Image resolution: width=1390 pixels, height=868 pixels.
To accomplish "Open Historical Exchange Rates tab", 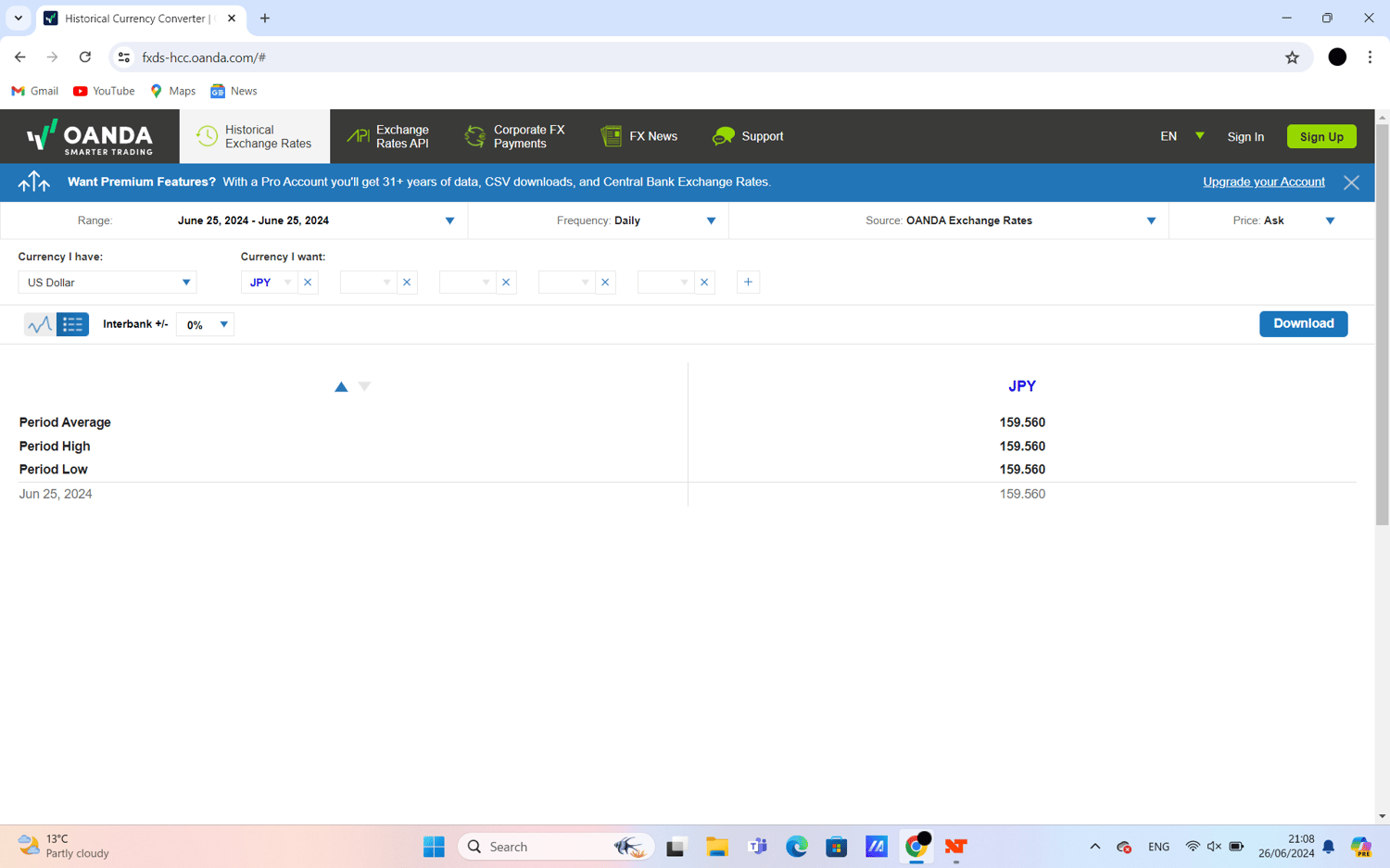I will (255, 137).
